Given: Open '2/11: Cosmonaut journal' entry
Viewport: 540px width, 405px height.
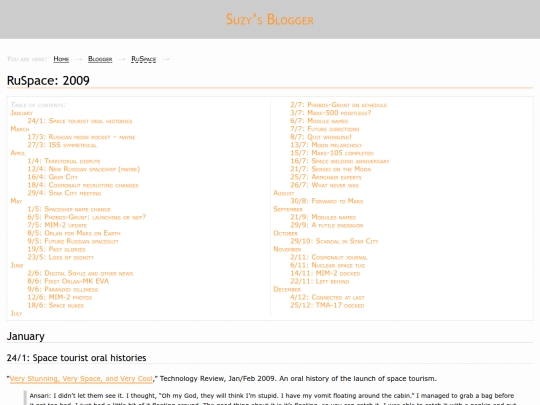Looking at the screenshot, I should [329, 257].
